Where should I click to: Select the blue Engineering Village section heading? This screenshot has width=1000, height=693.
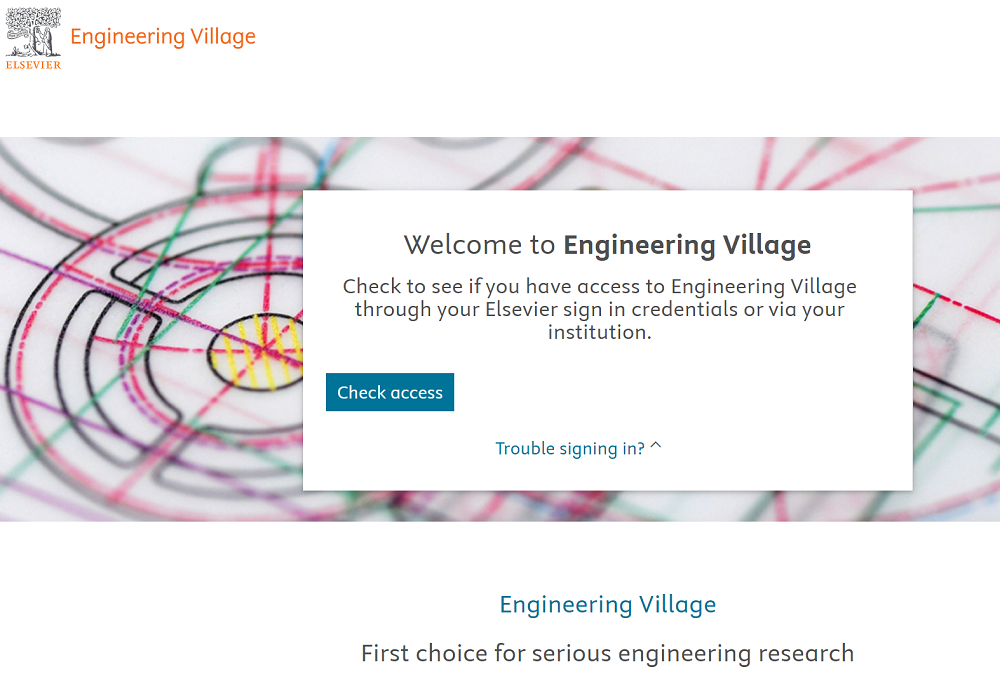(607, 604)
